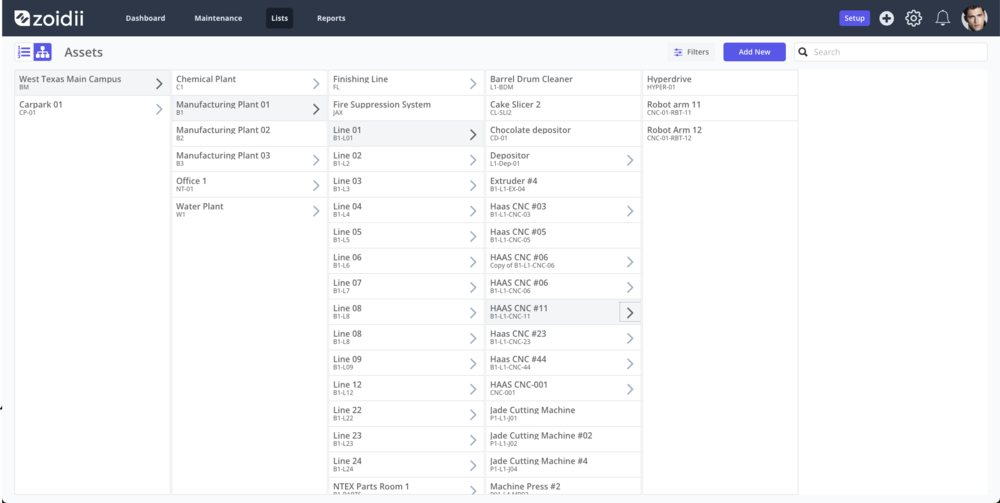Click the zoidii logo
Image resolution: width=1000 pixels, height=503 pixels.
click(x=49, y=18)
